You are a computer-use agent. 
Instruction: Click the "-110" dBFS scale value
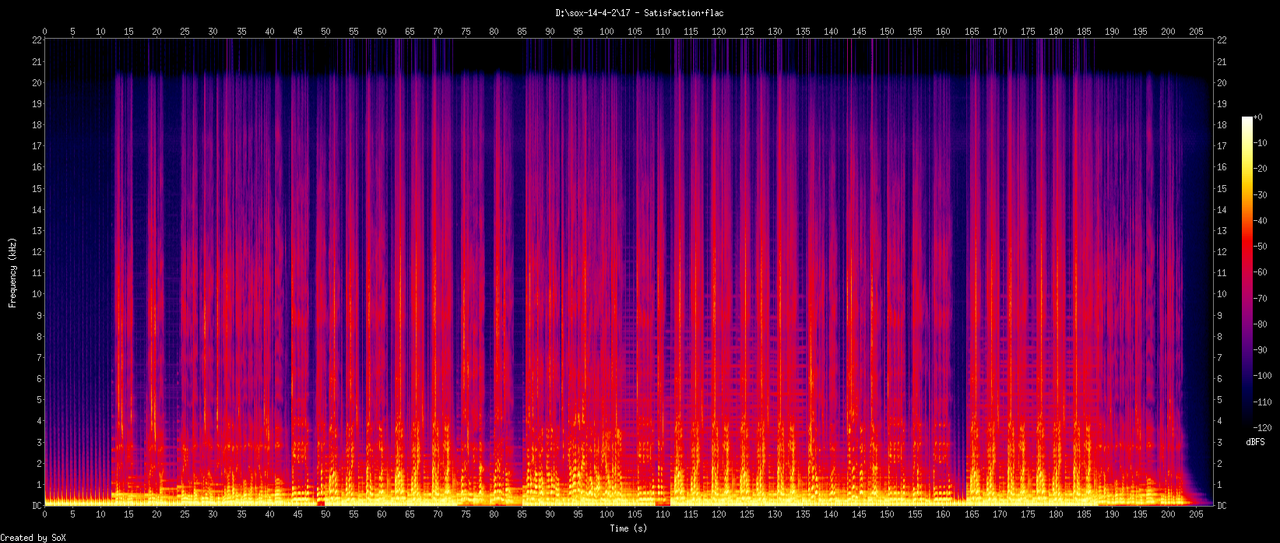(x=1263, y=403)
